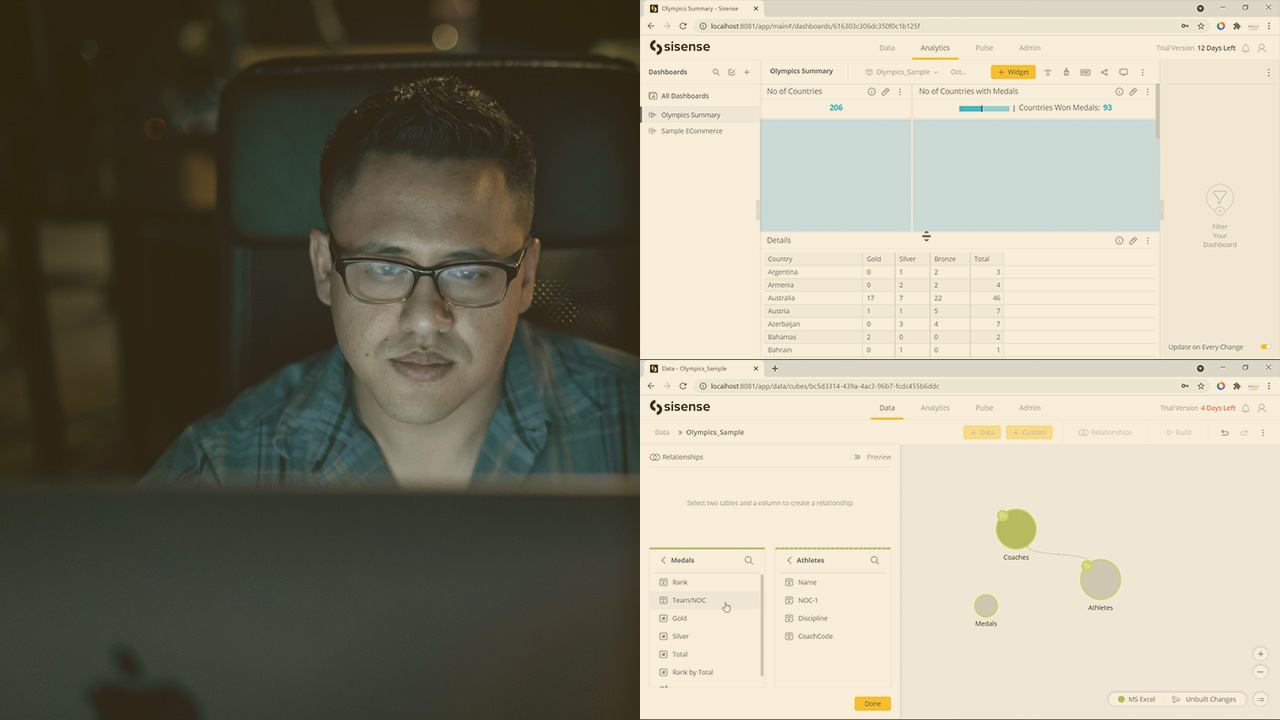Image resolution: width=1280 pixels, height=720 pixels.
Task: Go back from Athletes table chevron
Action: pos(789,561)
